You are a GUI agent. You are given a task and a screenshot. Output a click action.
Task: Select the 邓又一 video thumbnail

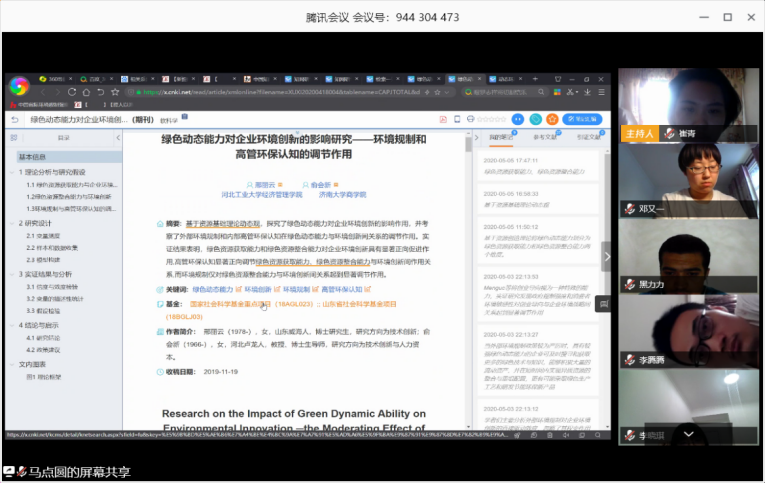689,180
